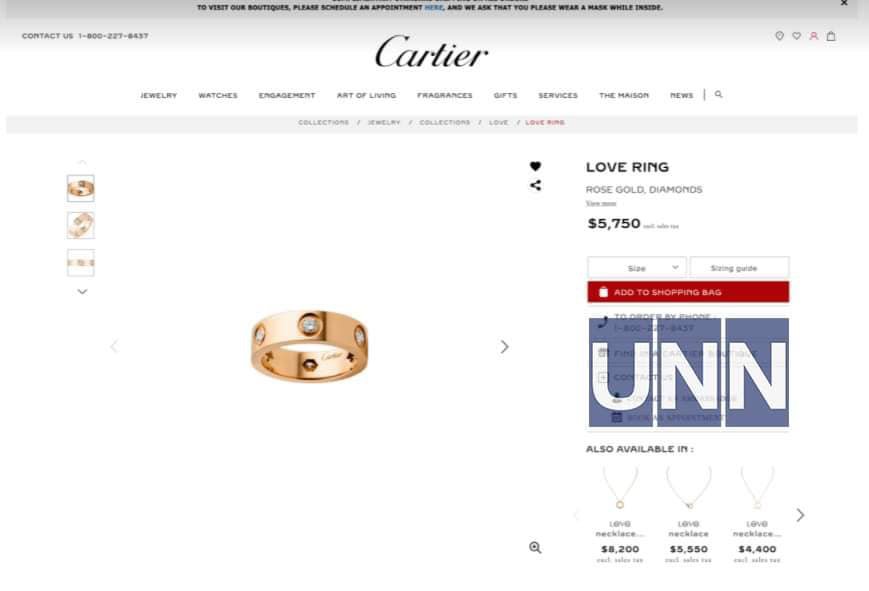The height and width of the screenshot is (591, 869).
Task: Select the second ring thumbnail
Action: (x=81, y=225)
